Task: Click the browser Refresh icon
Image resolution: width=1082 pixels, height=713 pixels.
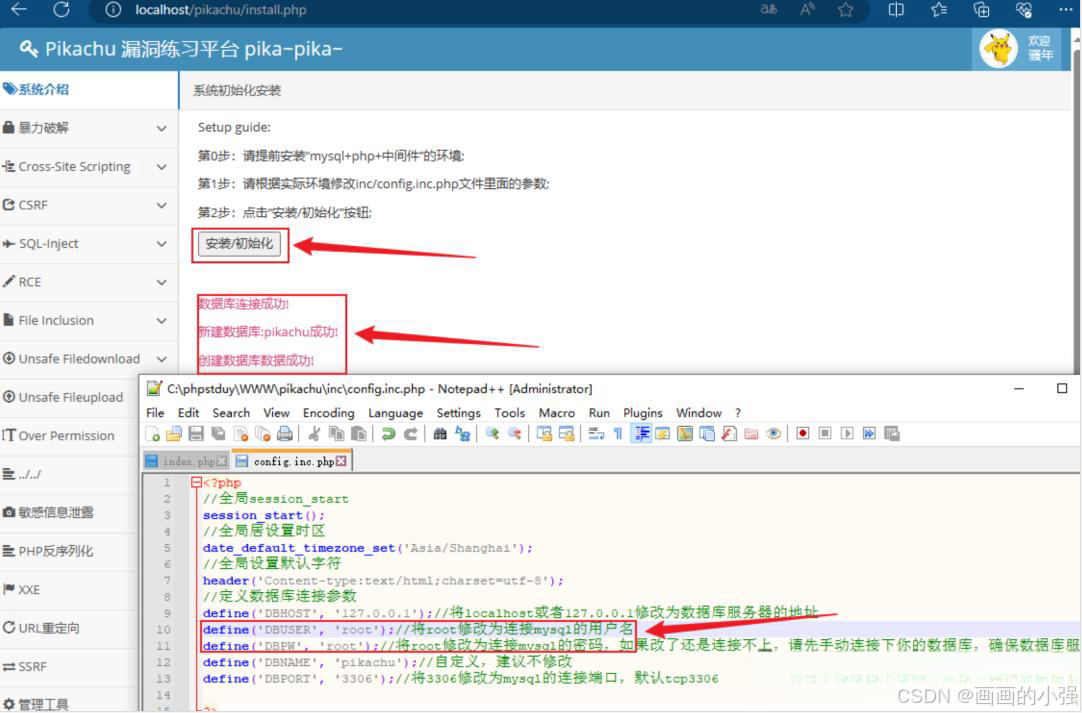Action: 61,10
